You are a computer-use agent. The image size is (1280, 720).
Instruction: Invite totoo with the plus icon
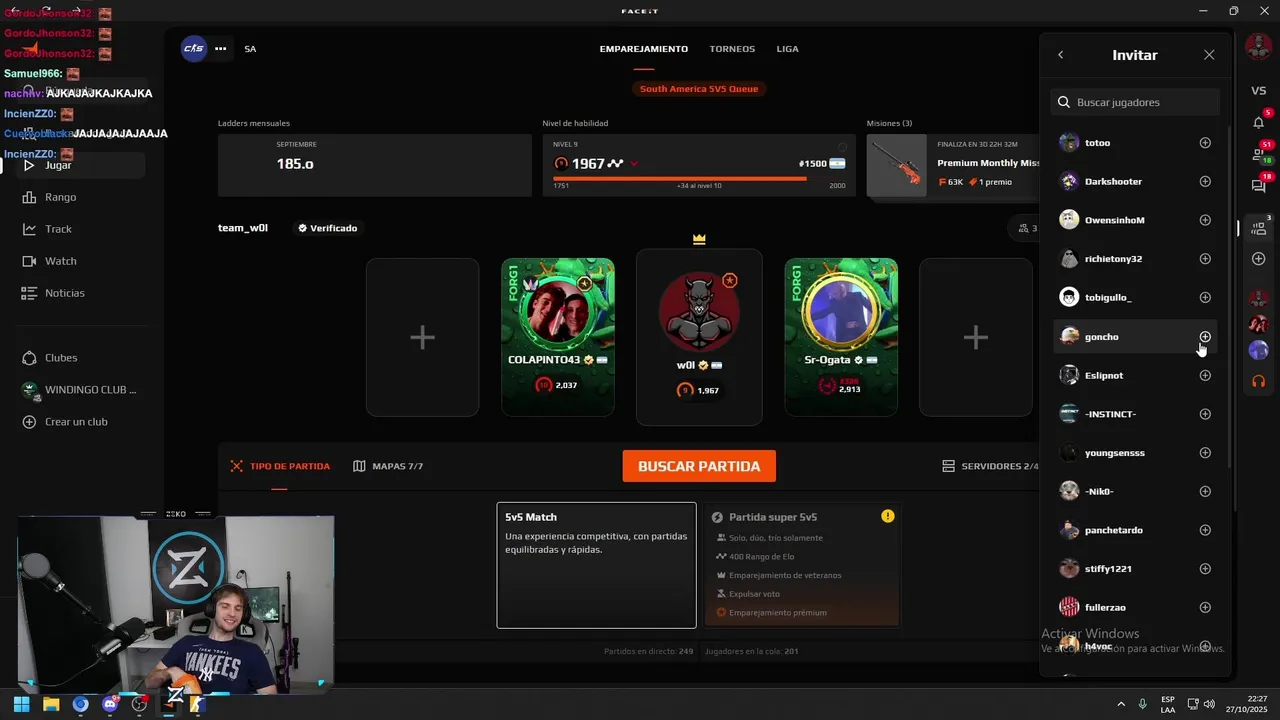[1205, 143]
